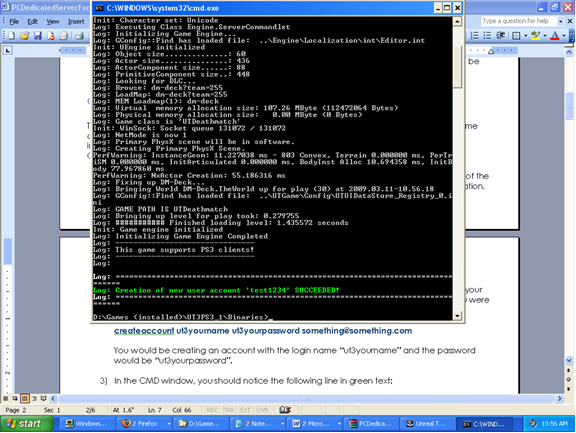
Task: Open the Highlight color dropdown arrow
Action: (x=545, y=36)
